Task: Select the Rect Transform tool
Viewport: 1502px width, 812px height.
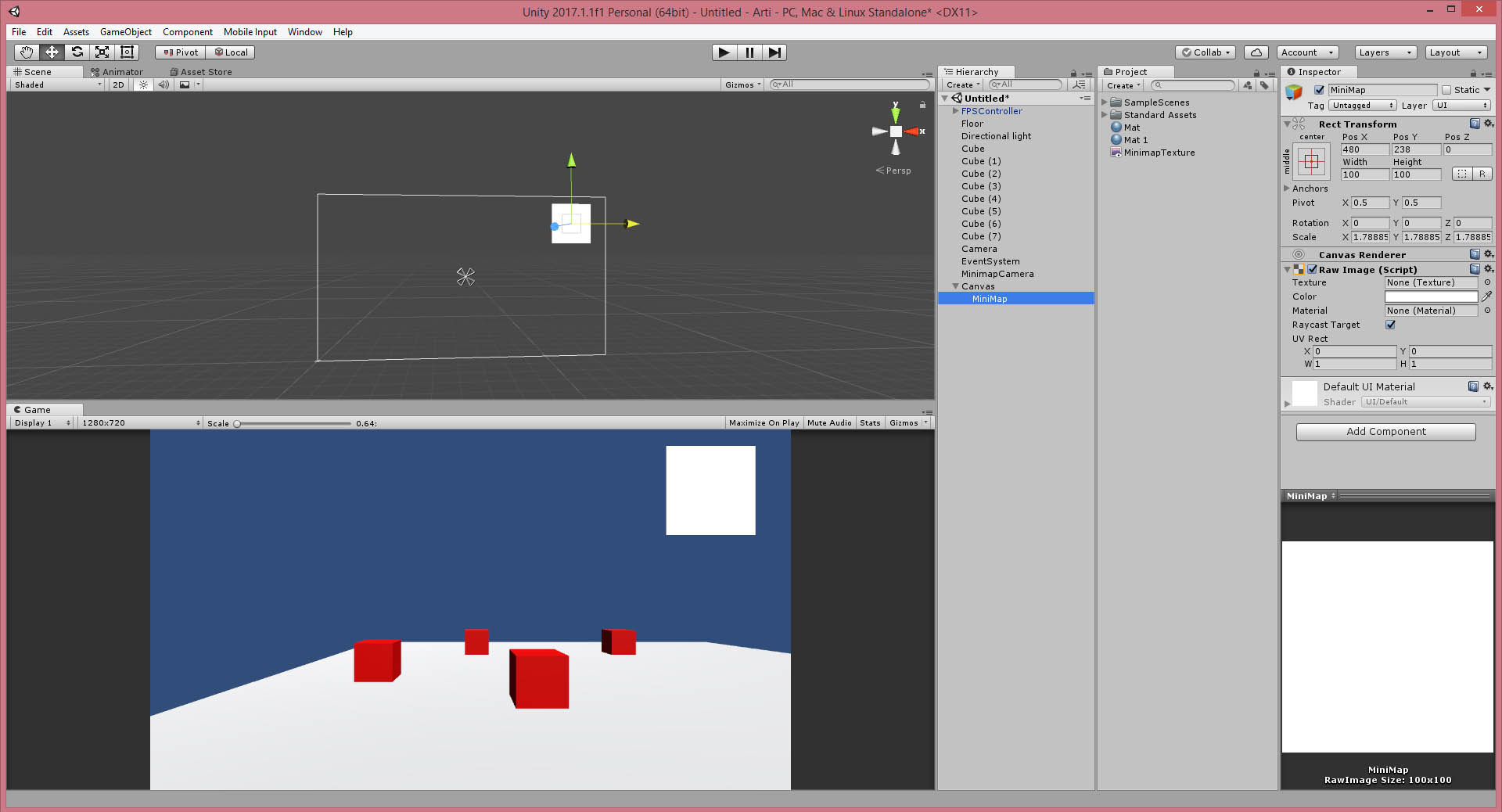Action: point(127,52)
